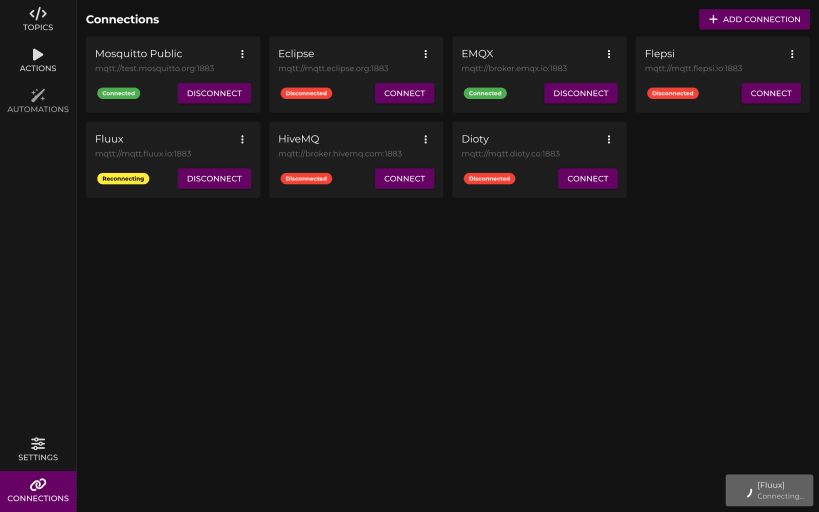Open the Fluux three-dot menu
Screen dimensions: 819x512
tap(242, 139)
